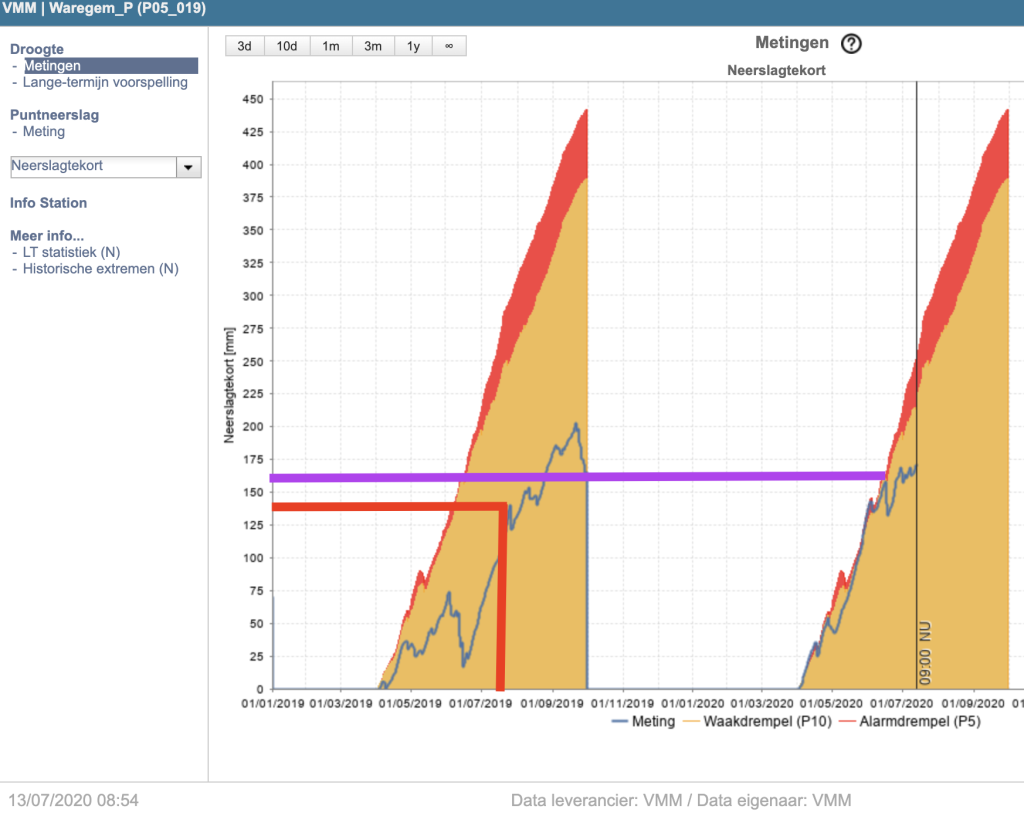Screen dimensions: 1024x819
Task: Open the Info Station section
Action: (48, 203)
